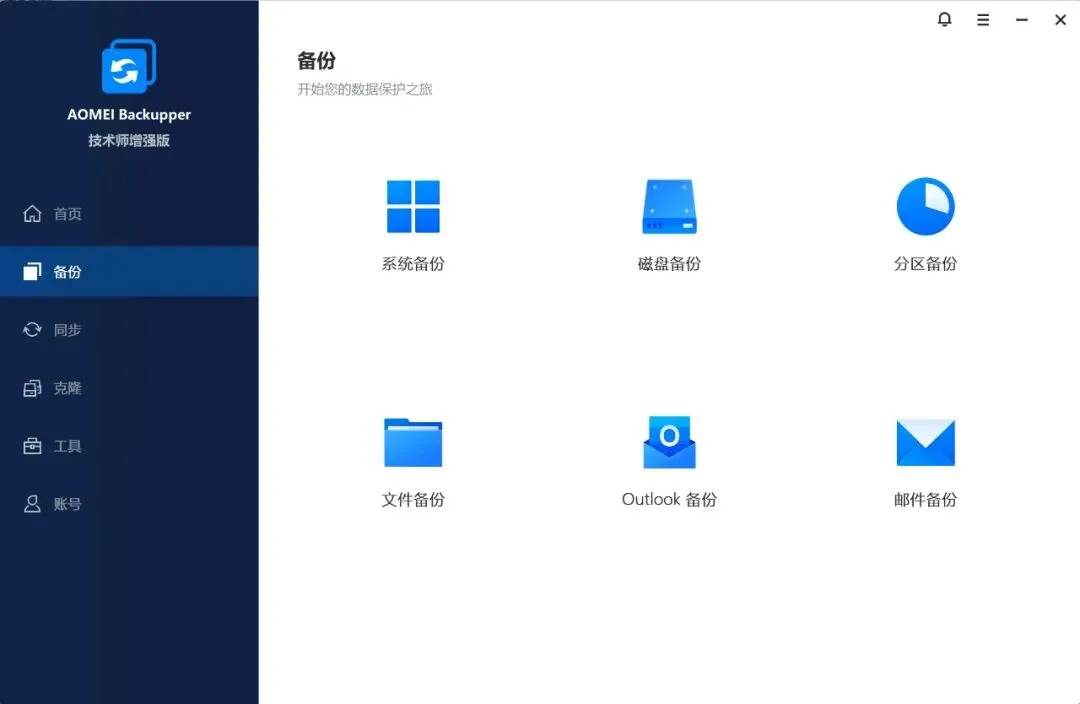Minimize the AOMEI Backupper window
The width and height of the screenshot is (1080, 704).
[1021, 20]
